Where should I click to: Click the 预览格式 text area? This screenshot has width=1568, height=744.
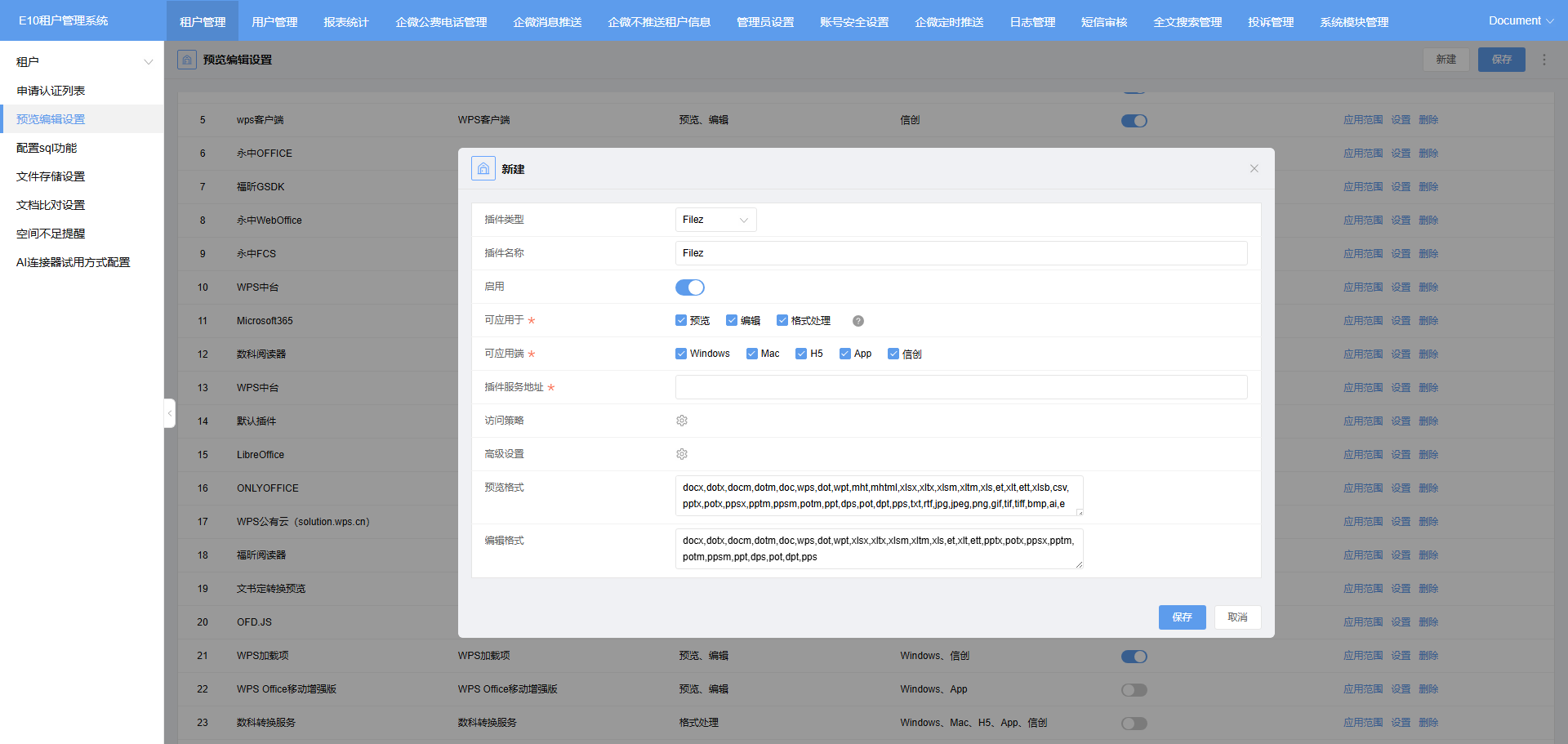pos(880,496)
